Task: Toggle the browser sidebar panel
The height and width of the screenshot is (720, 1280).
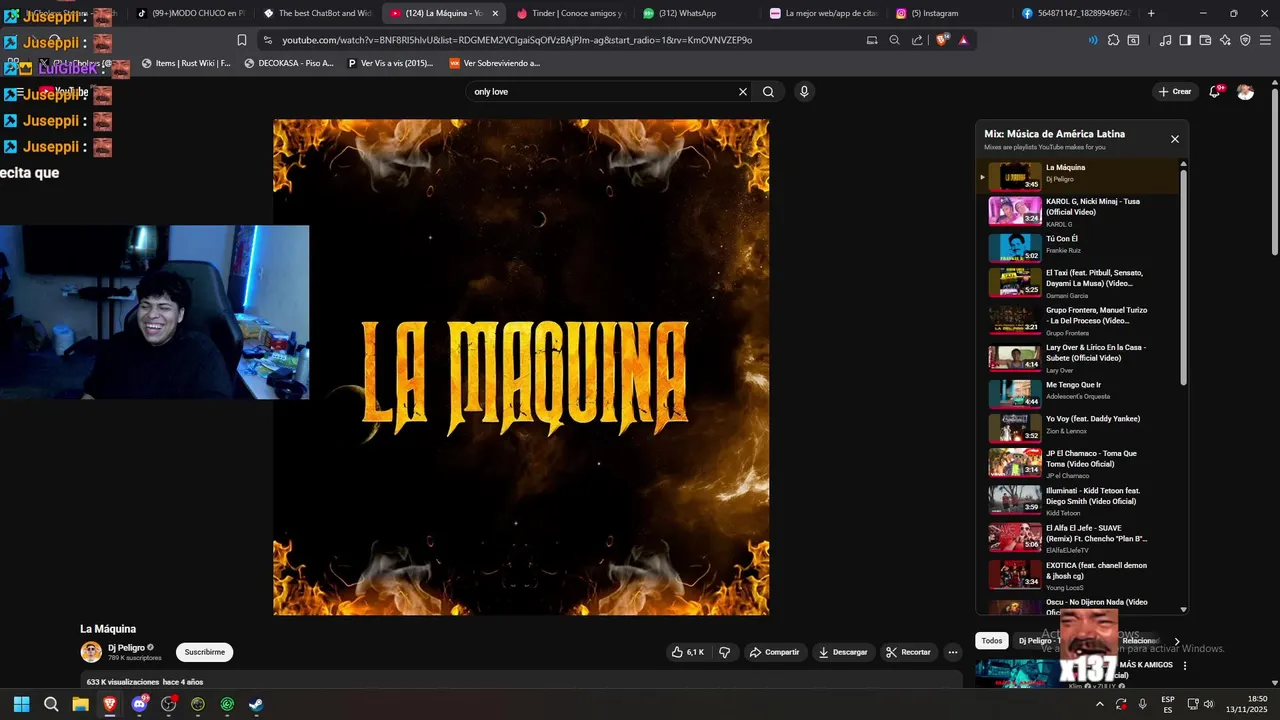Action: tap(1185, 40)
